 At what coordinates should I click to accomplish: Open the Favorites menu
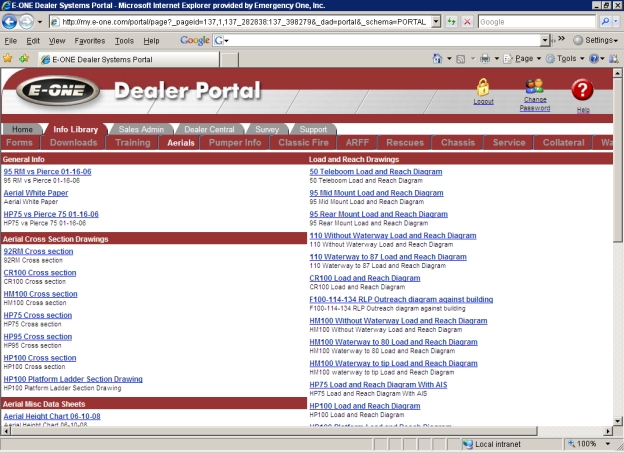pyautogui.click(x=90, y=41)
